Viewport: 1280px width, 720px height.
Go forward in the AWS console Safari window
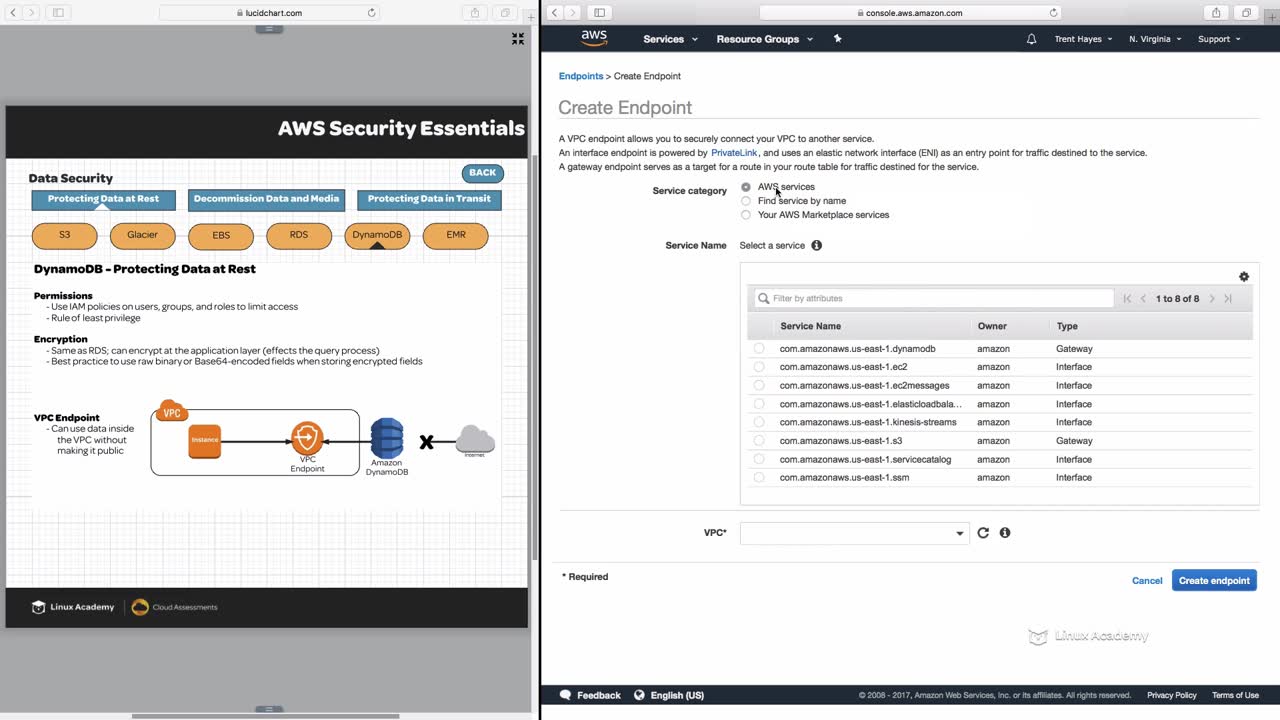coord(572,13)
